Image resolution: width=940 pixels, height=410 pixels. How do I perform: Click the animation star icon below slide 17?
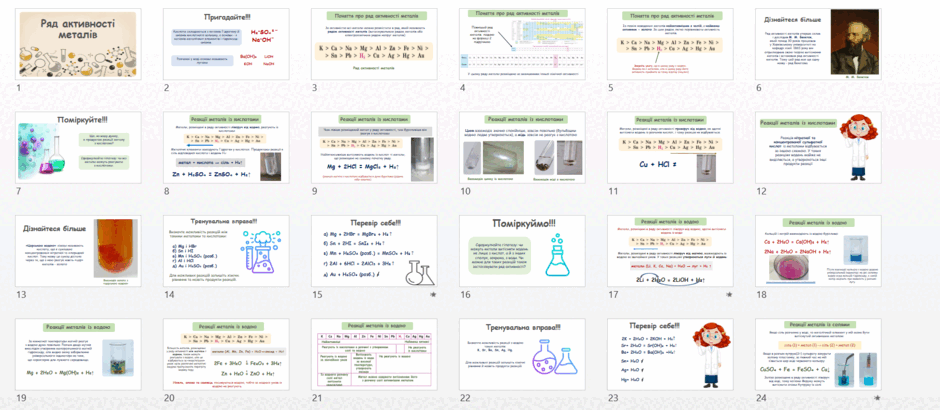tap(730, 295)
